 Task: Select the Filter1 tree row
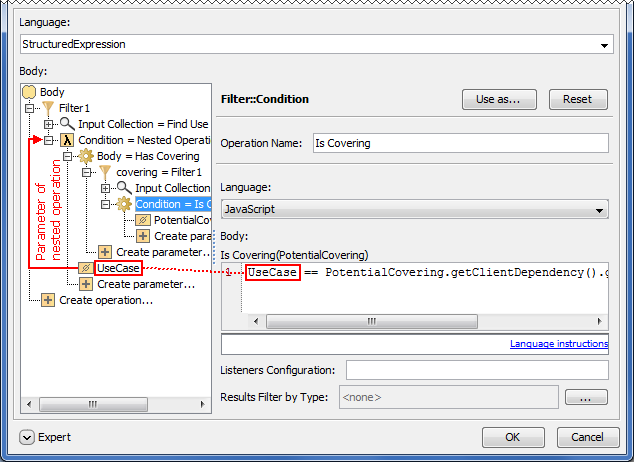(74, 108)
